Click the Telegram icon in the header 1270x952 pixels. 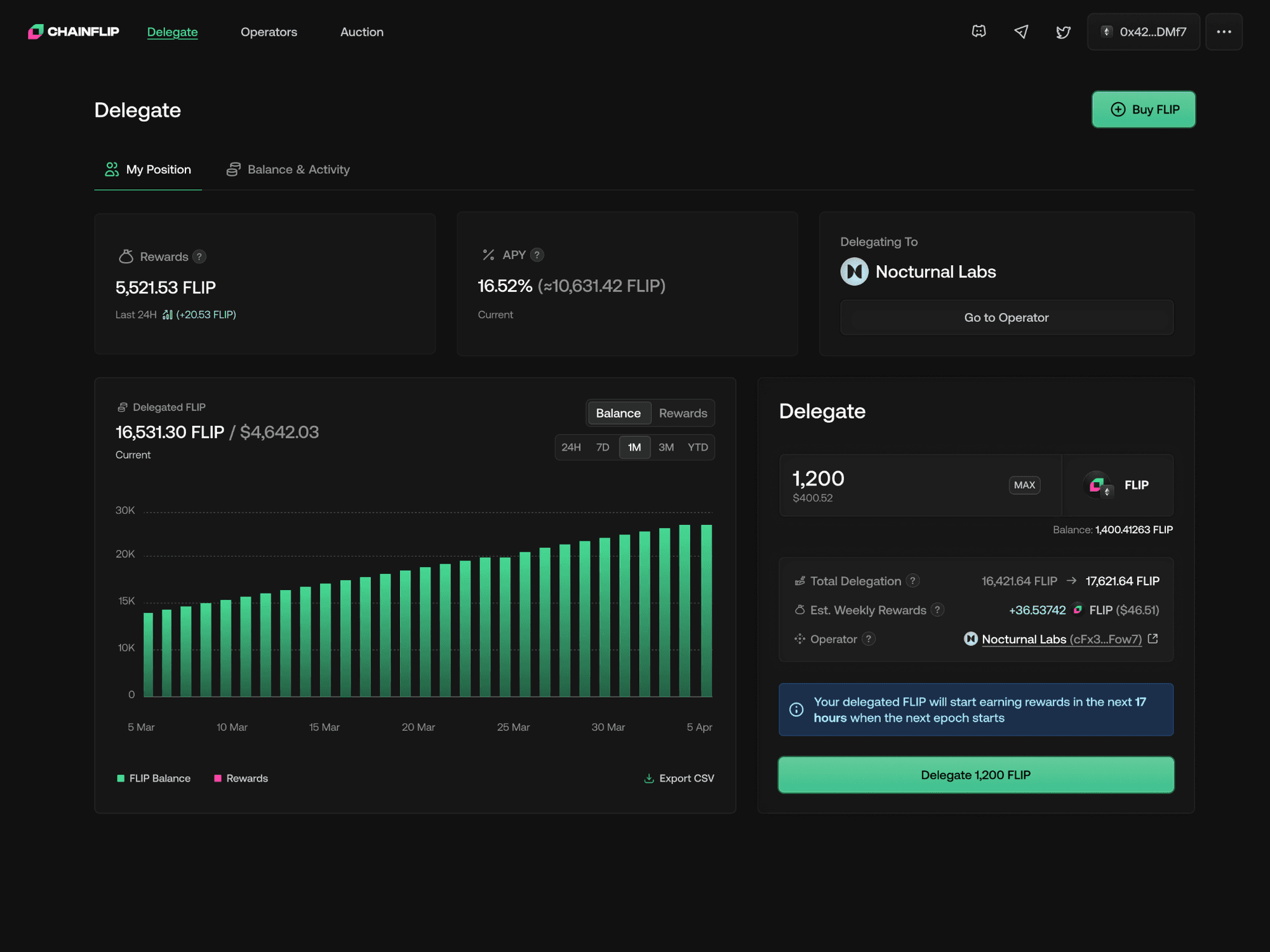click(1021, 31)
